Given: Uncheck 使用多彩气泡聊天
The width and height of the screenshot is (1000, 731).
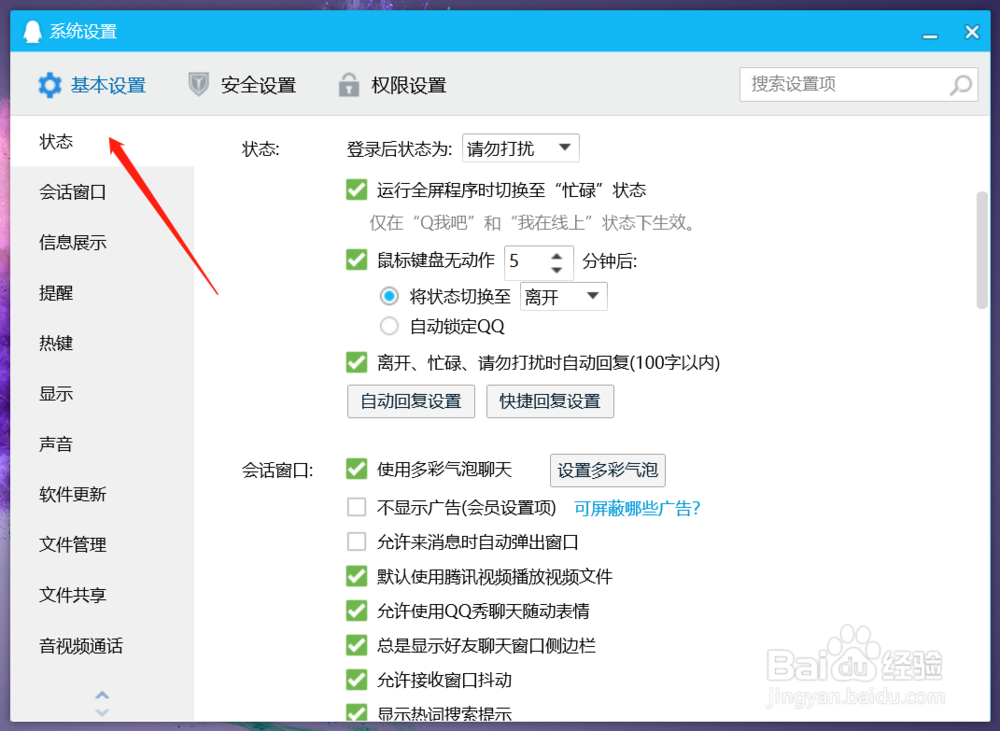Looking at the screenshot, I should [356, 468].
